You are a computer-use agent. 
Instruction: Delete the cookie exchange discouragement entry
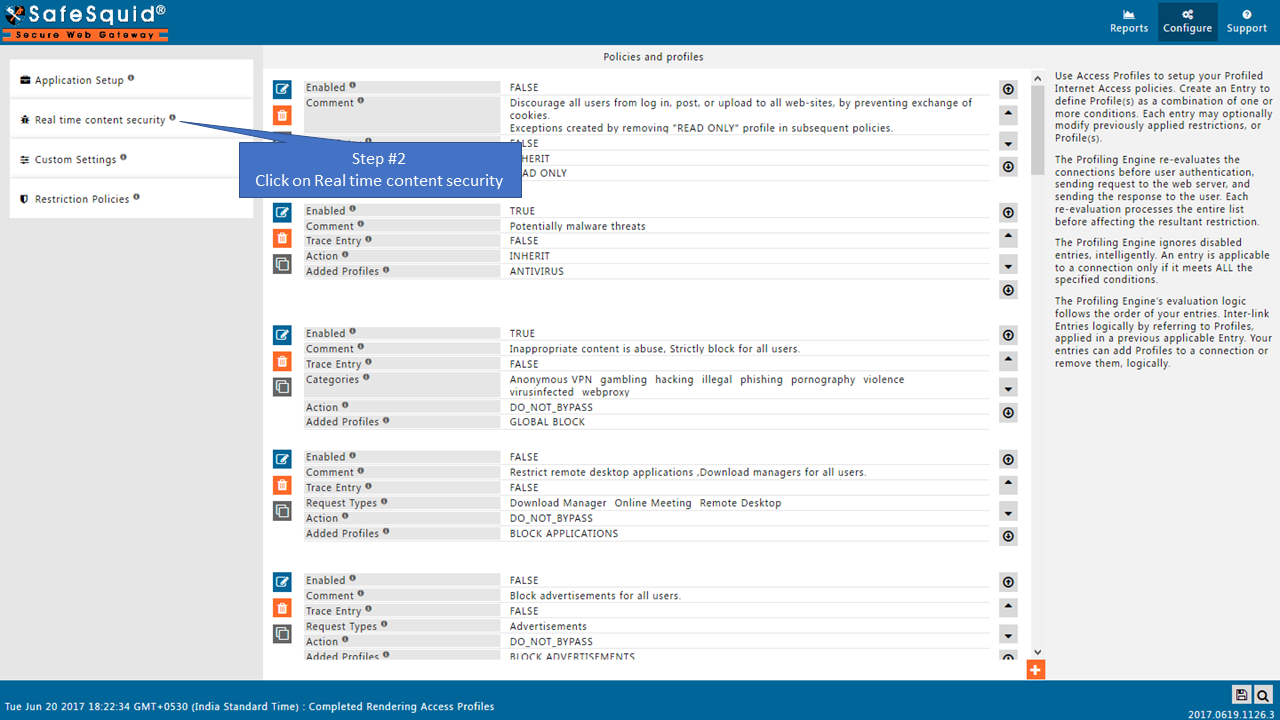(x=282, y=115)
